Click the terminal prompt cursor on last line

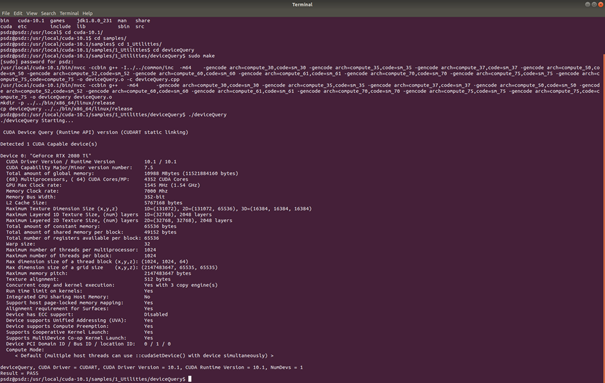190,379
